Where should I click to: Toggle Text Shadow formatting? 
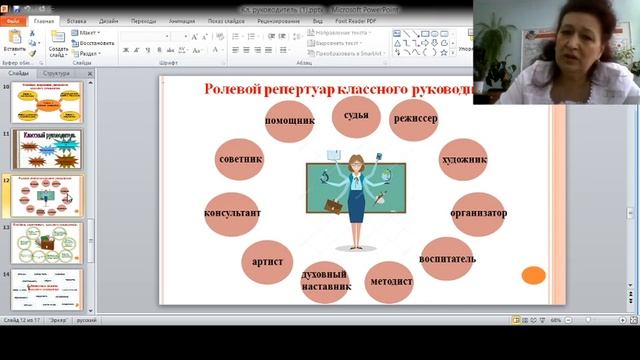(159, 50)
